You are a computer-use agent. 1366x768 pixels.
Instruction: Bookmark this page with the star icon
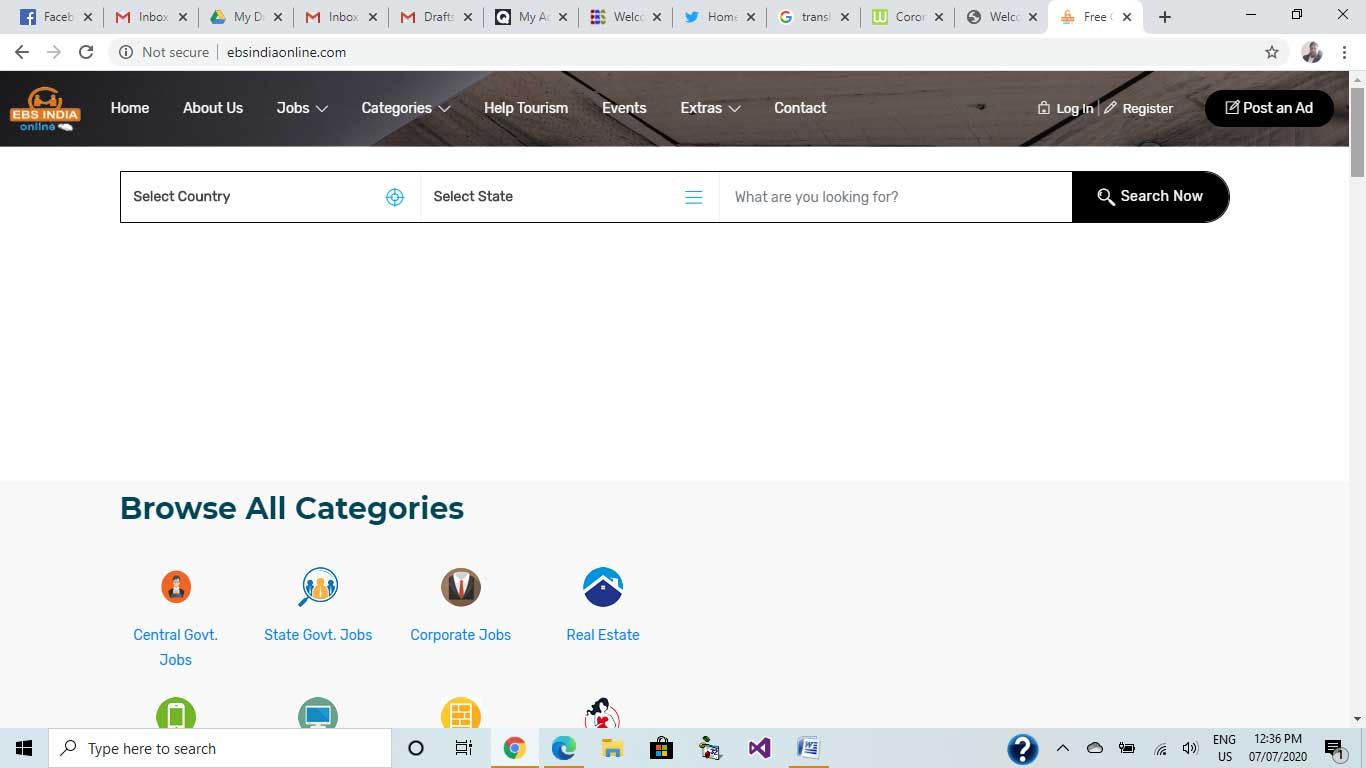(x=1272, y=52)
